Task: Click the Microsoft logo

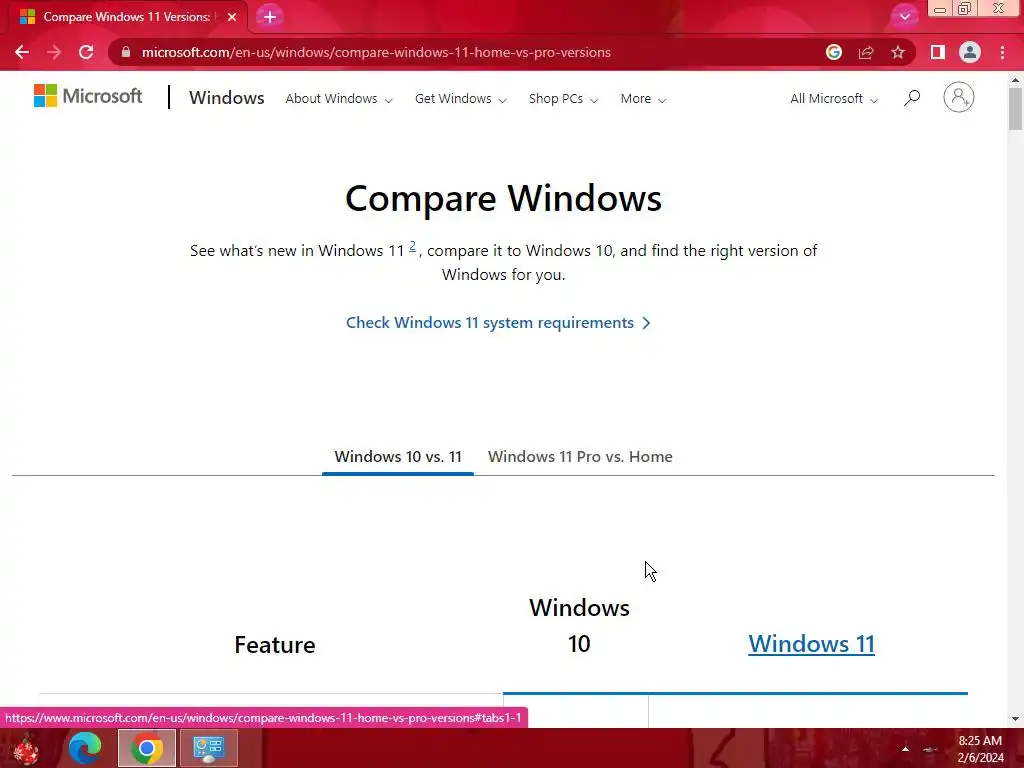Action: [x=88, y=96]
